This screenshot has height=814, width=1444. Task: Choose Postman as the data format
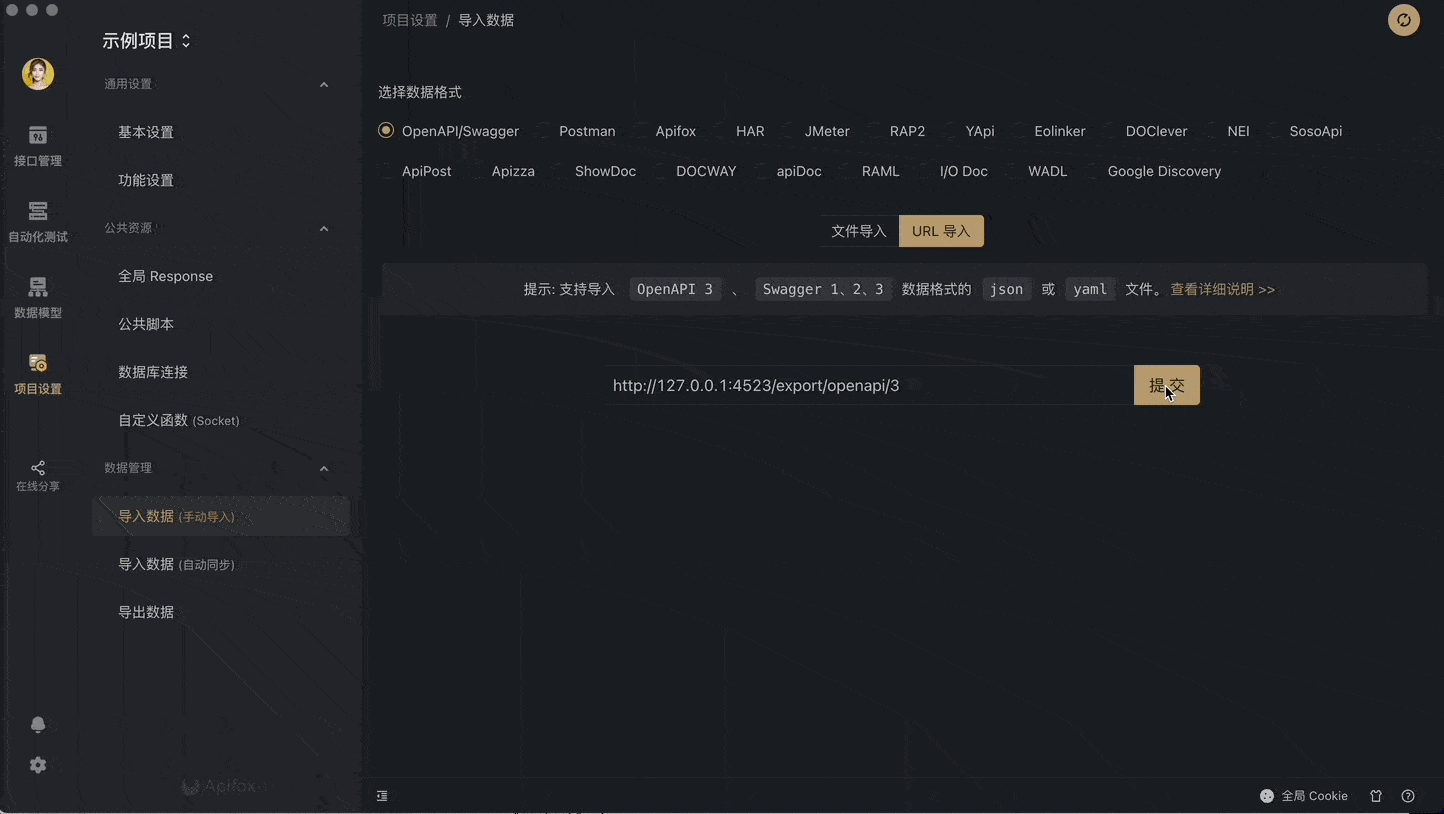587,131
